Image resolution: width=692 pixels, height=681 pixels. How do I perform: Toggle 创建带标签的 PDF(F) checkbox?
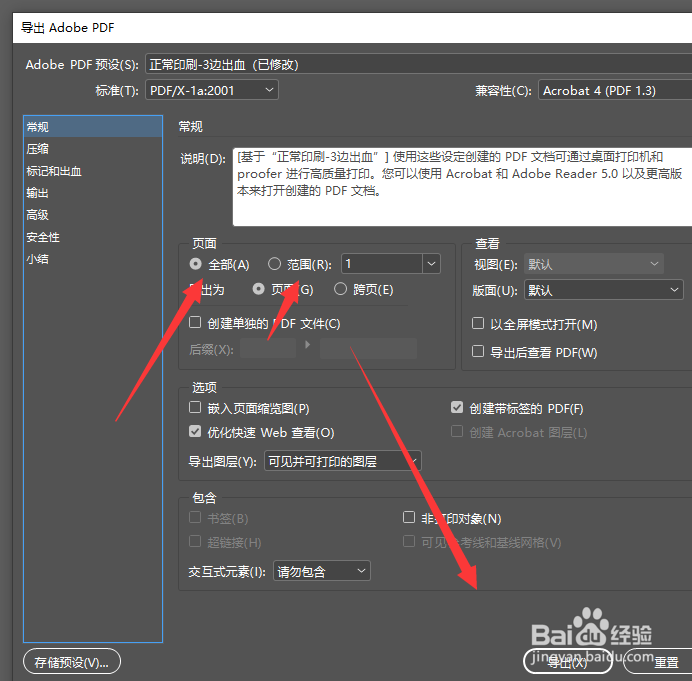pyautogui.click(x=457, y=407)
